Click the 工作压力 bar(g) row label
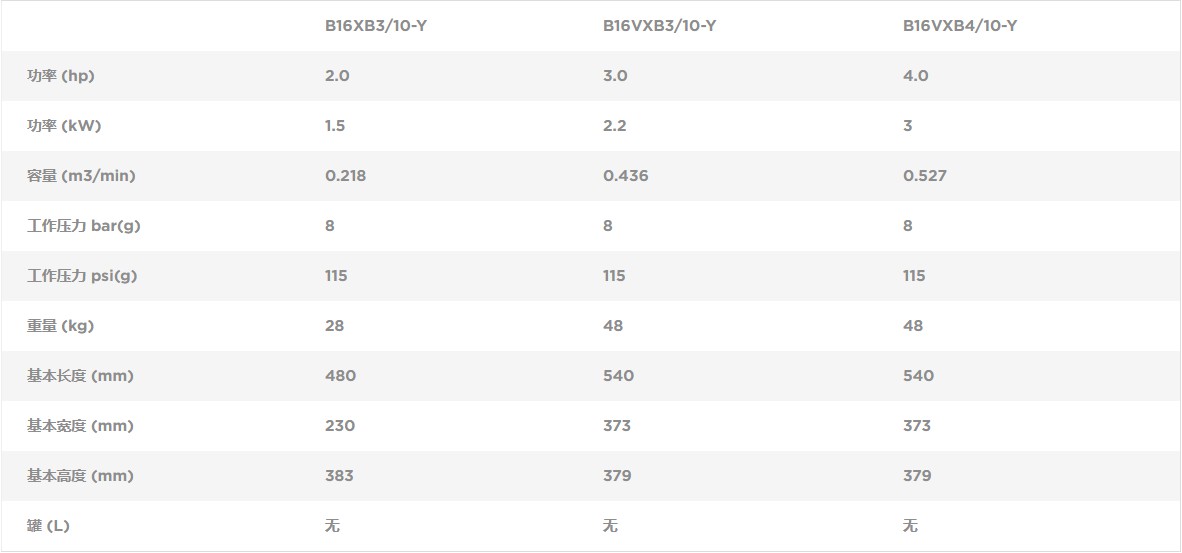 pyautogui.click(x=84, y=226)
